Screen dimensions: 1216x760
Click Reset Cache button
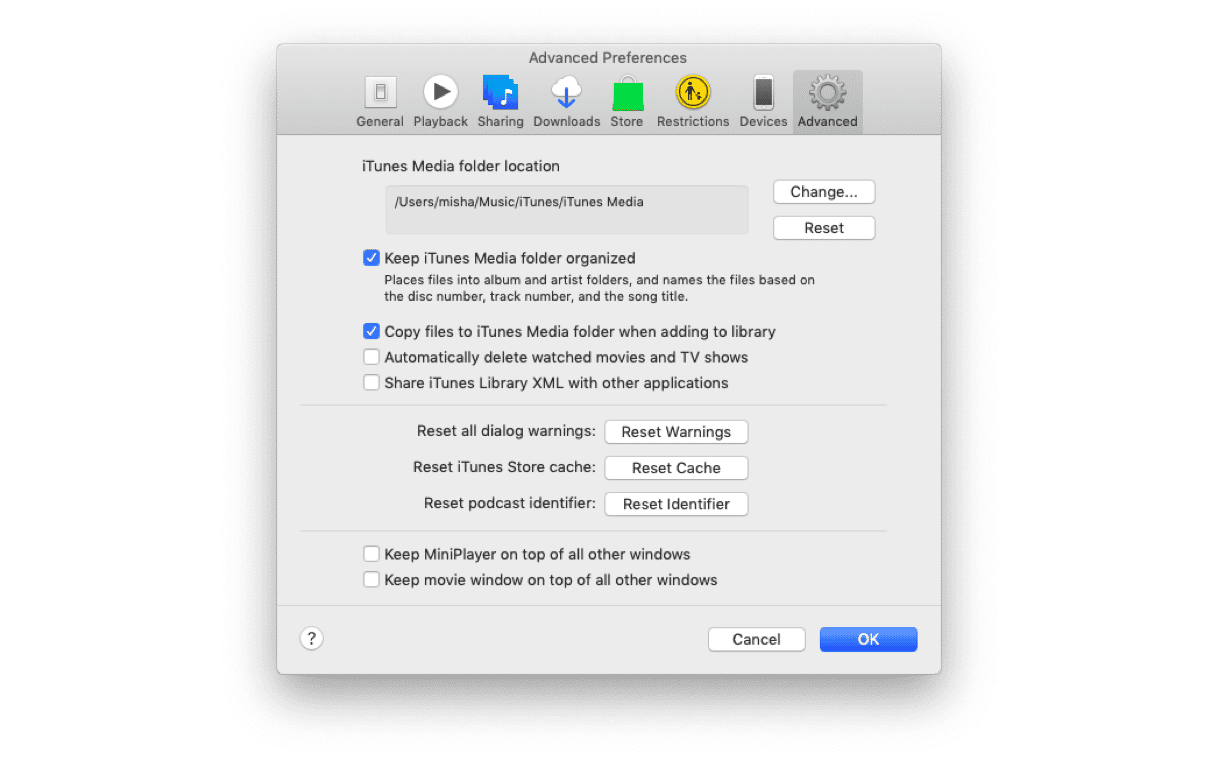pos(676,468)
